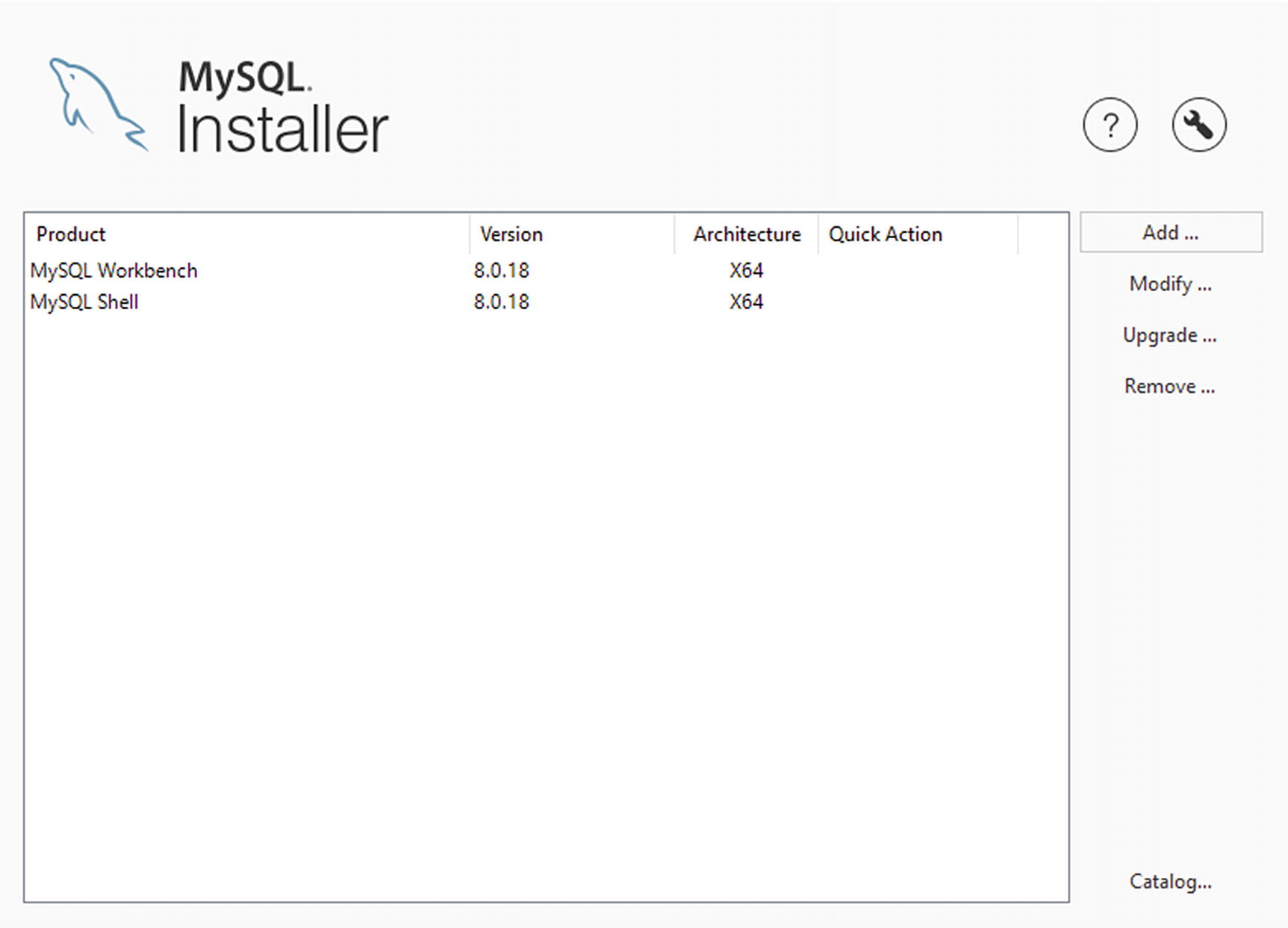Click the MySQL dolphin logo

(x=99, y=105)
